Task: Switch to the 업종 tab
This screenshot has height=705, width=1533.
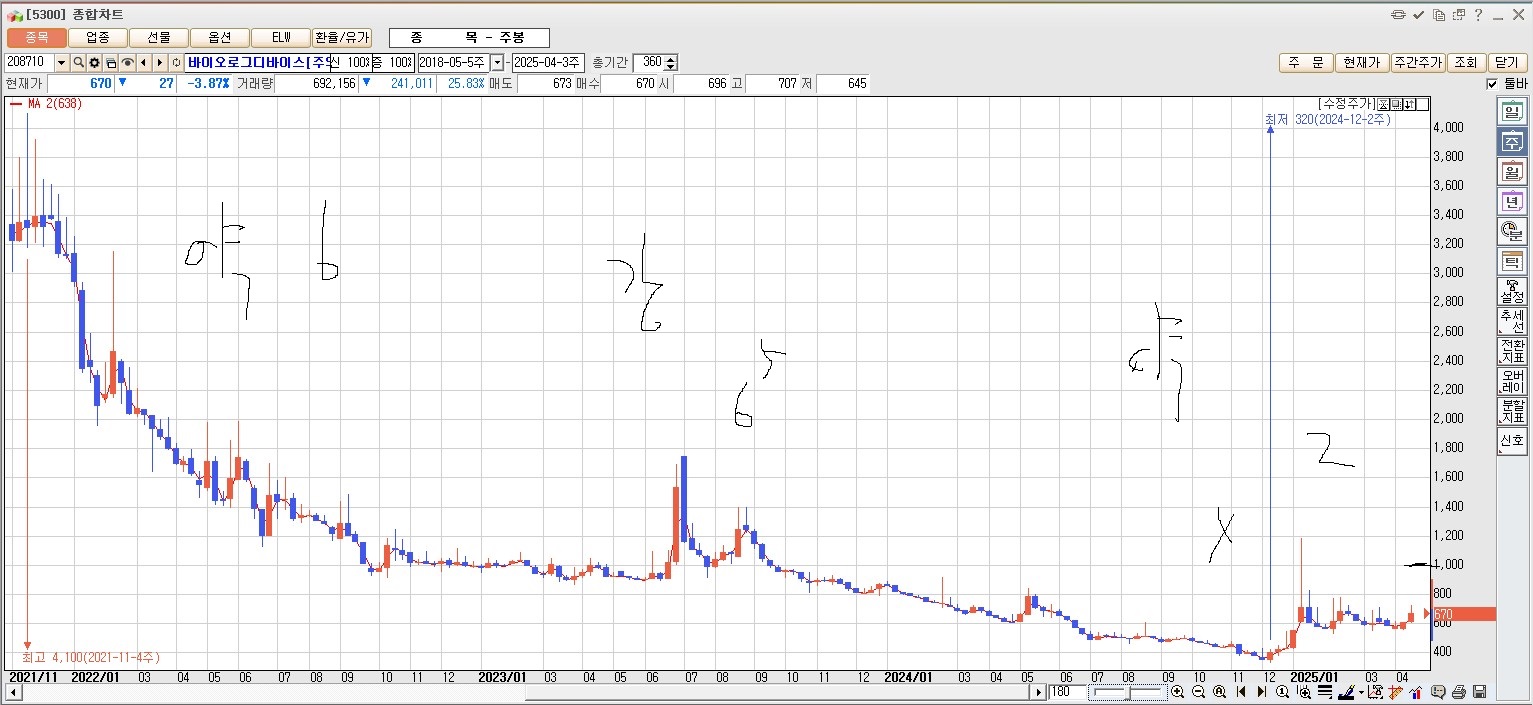Action: [97, 37]
